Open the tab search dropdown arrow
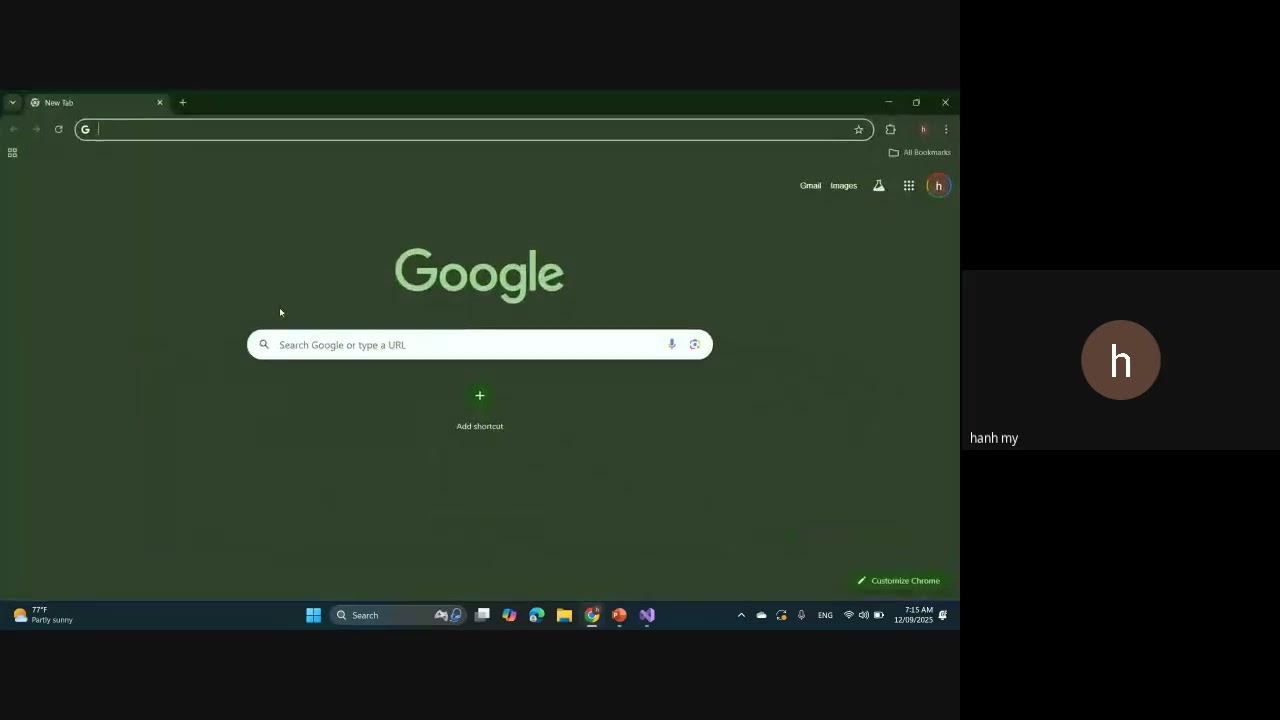This screenshot has height=720, width=1280. (x=12, y=102)
